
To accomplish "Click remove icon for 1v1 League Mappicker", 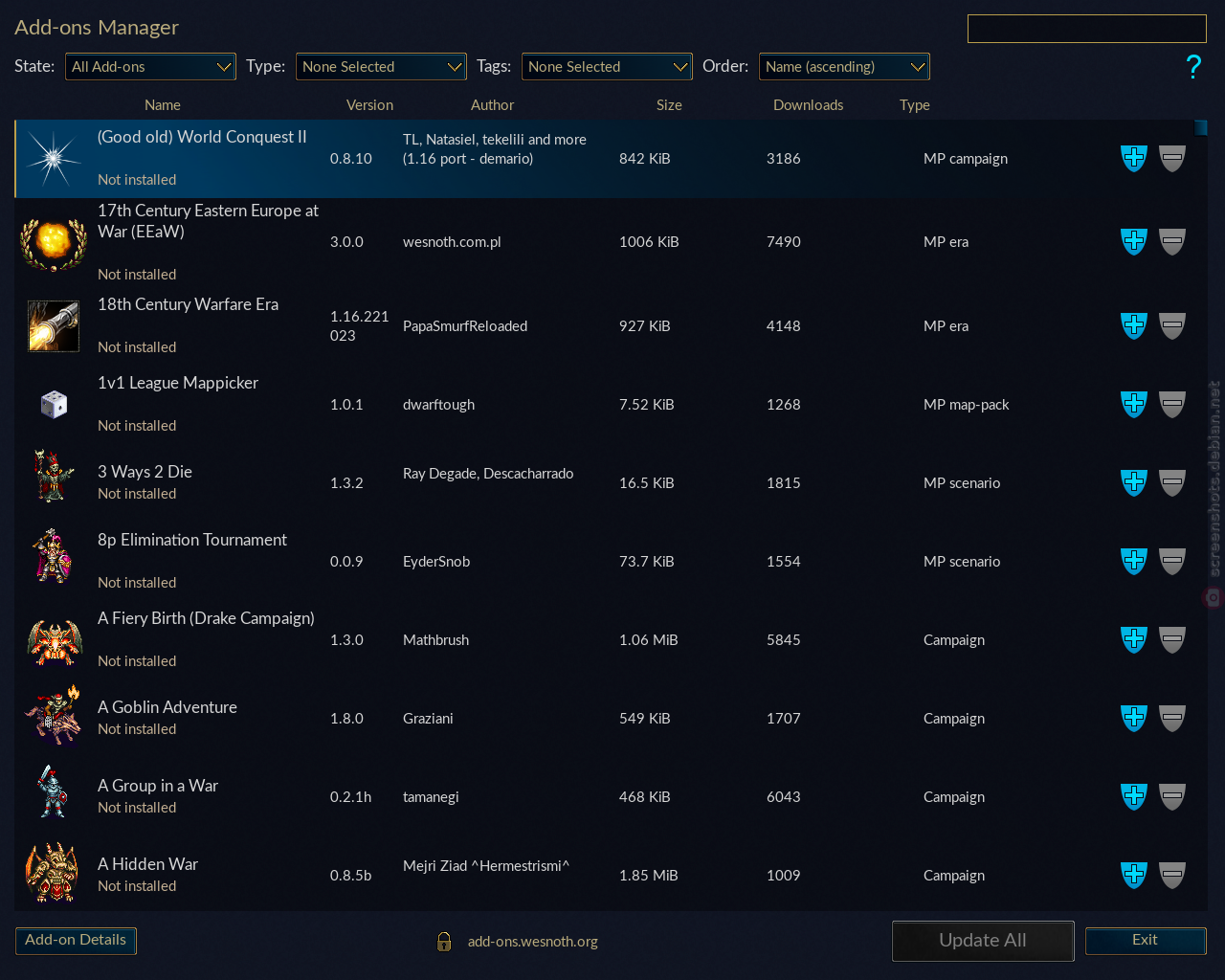I will coord(1172,405).
